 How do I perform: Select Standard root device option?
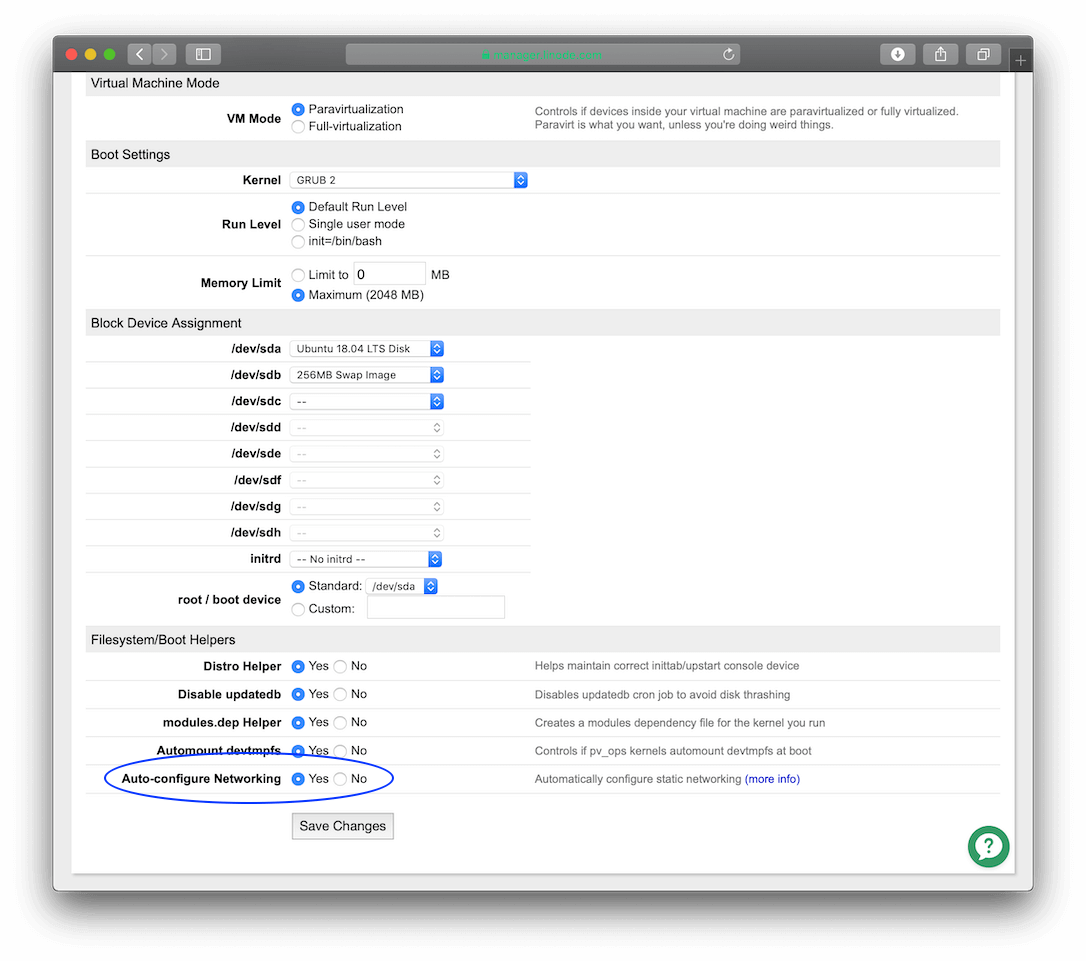coord(298,586)
